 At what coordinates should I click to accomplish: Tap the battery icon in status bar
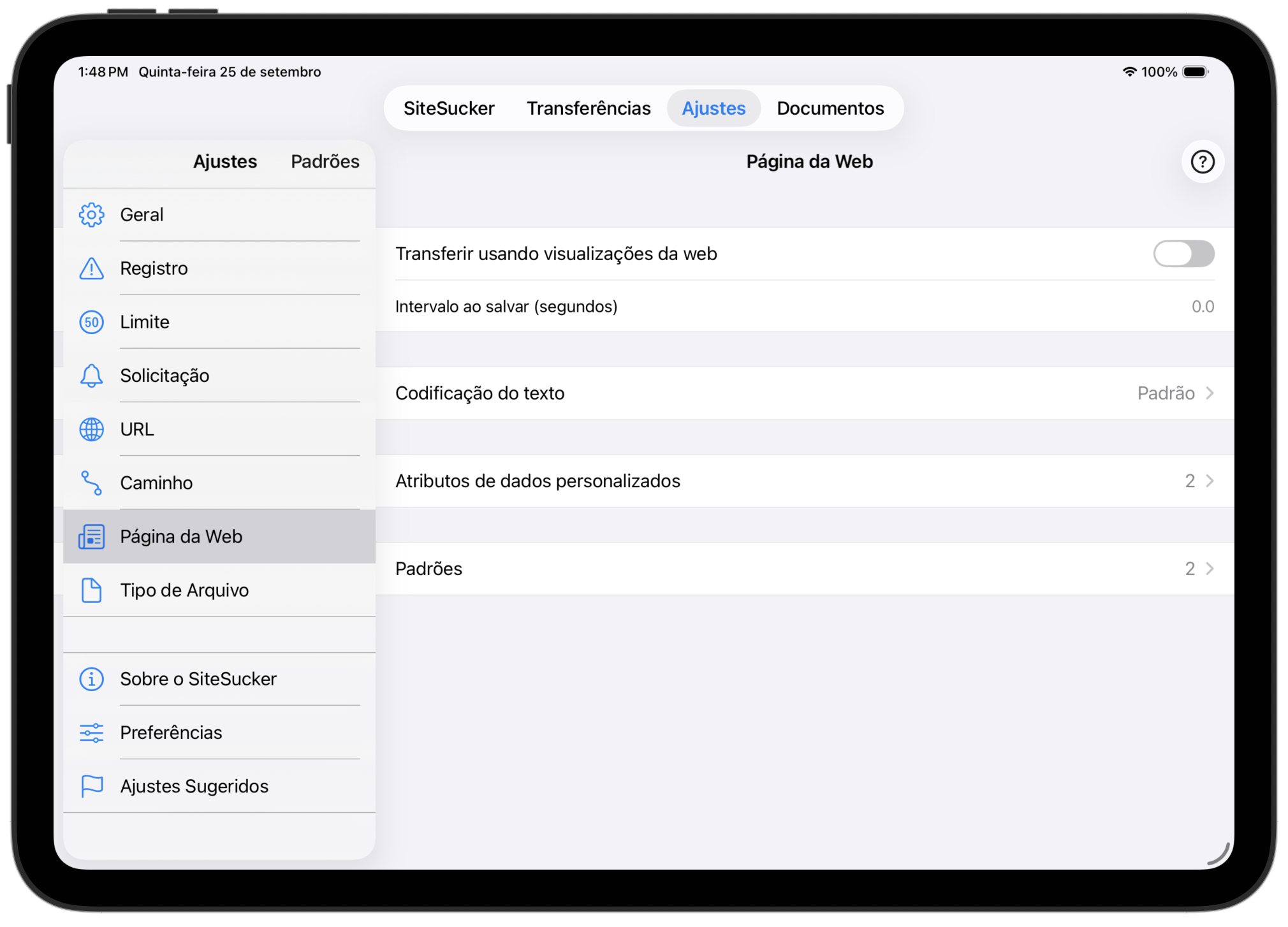point(1196,71)
